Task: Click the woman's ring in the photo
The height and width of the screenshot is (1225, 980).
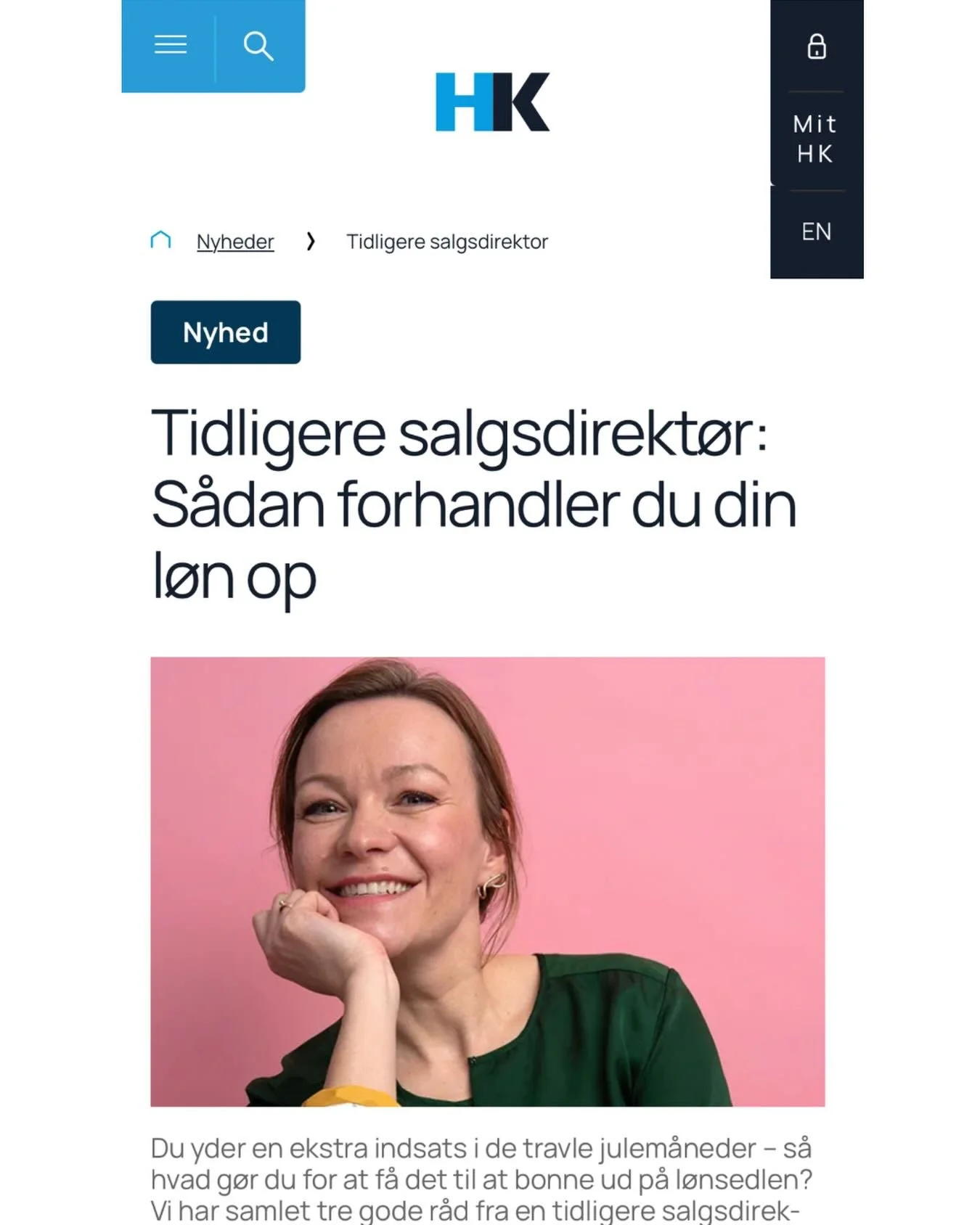Action: (x=285, y=903)
